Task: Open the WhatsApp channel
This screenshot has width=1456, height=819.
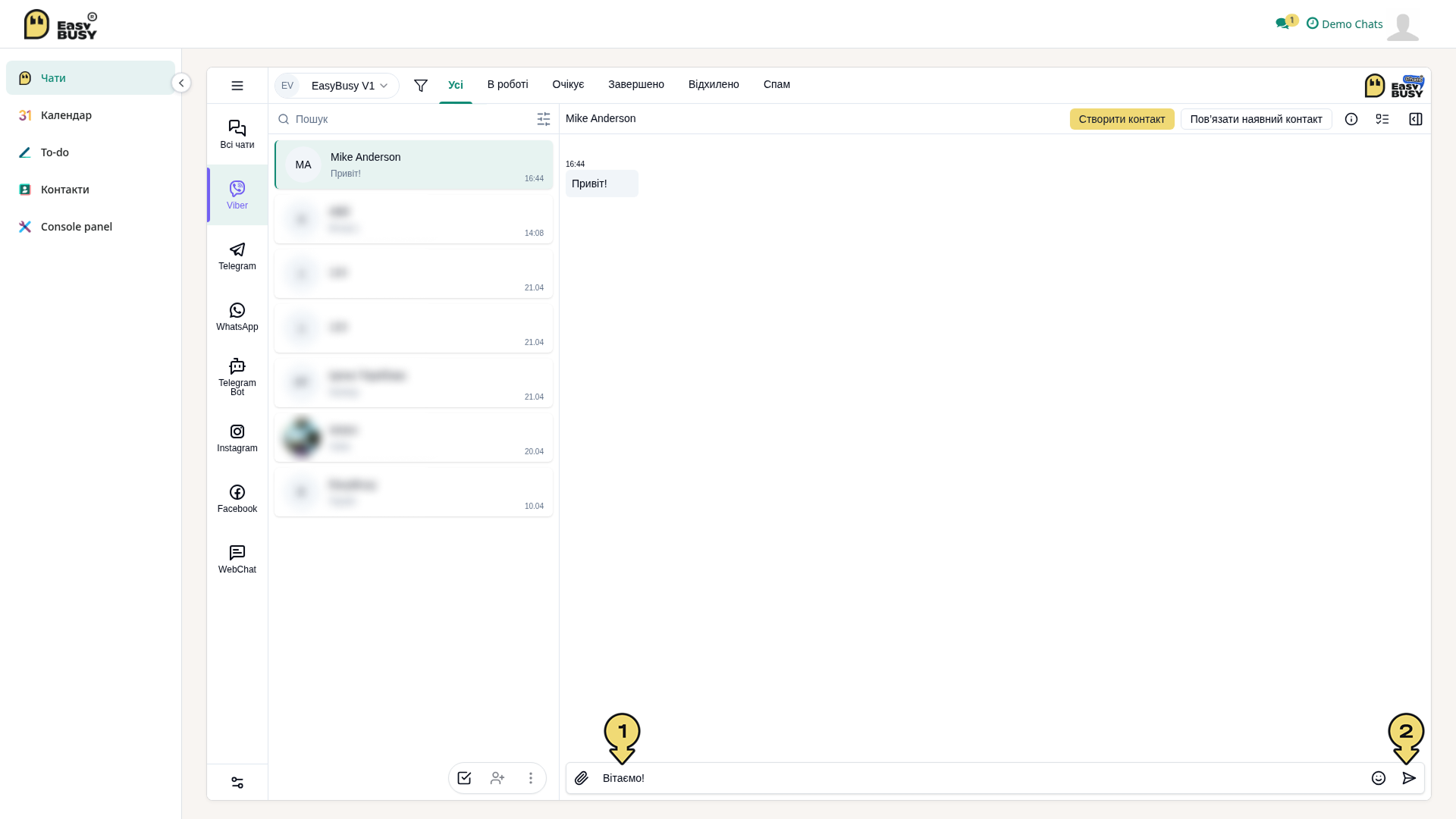Action: pyautogui.click(x=237, y=316)
